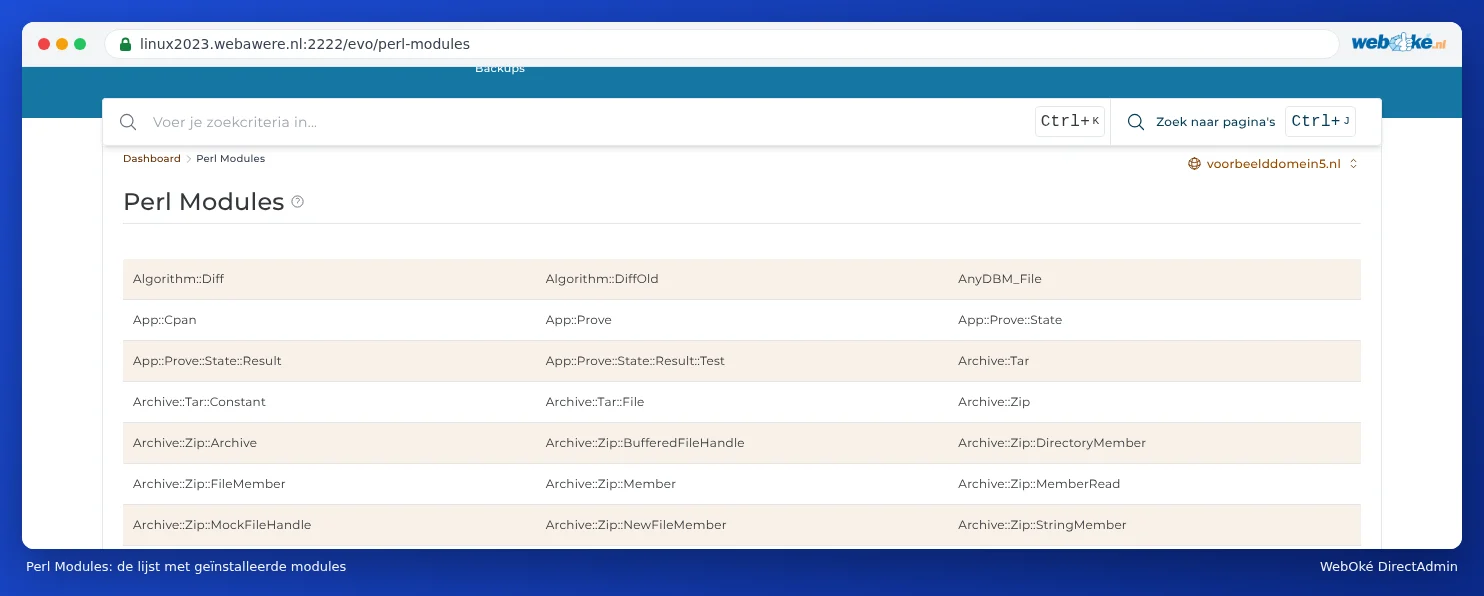Open the Backups menu item
1484x596 pixels.
(500, 69)
